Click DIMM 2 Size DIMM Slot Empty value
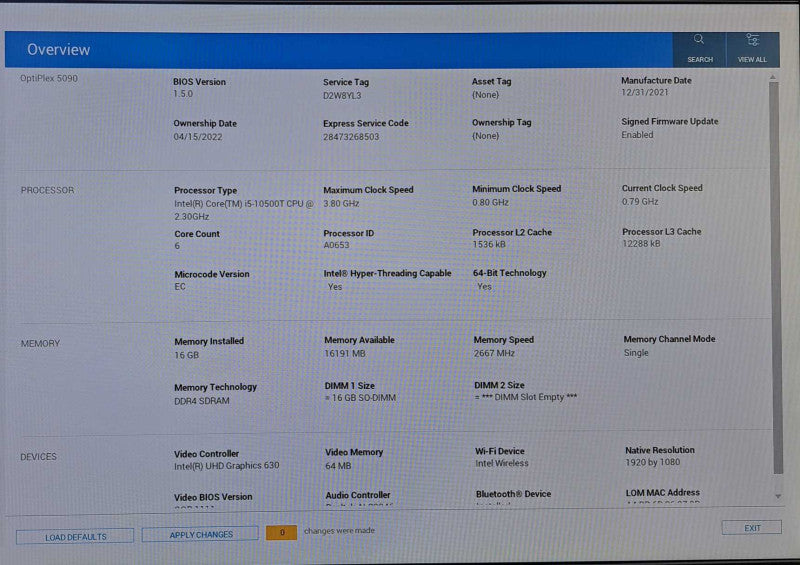The image size is (800, 565). [526, 397]
